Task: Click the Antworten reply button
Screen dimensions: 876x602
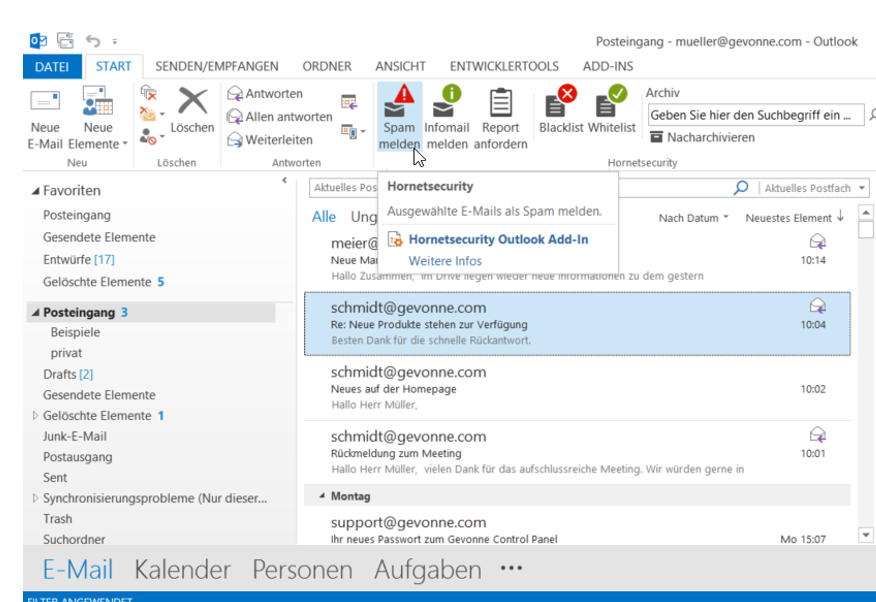Action: click(266, 94)
